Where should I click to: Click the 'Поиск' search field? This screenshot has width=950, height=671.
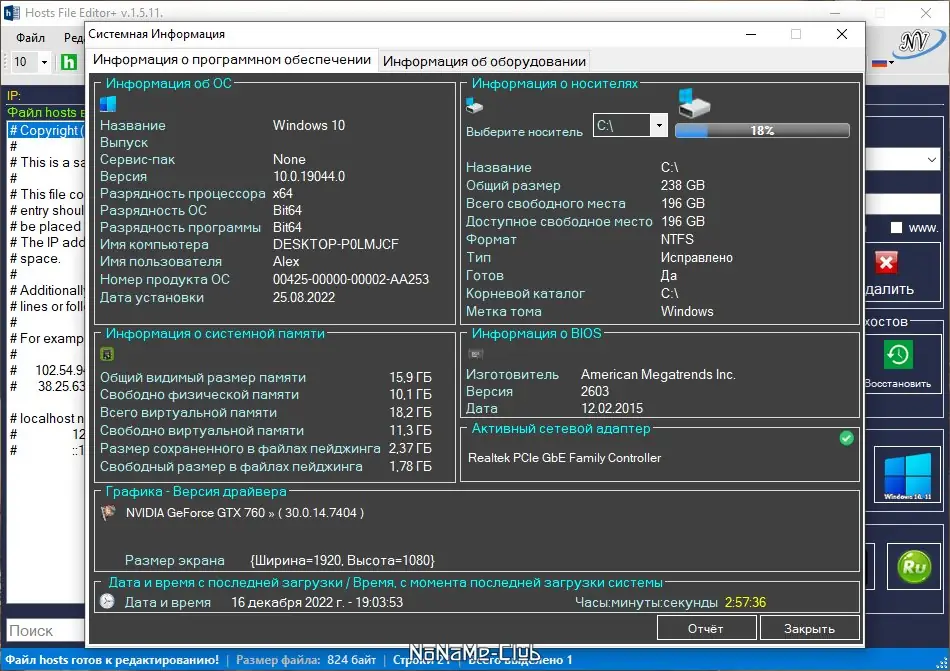(45, 630)
